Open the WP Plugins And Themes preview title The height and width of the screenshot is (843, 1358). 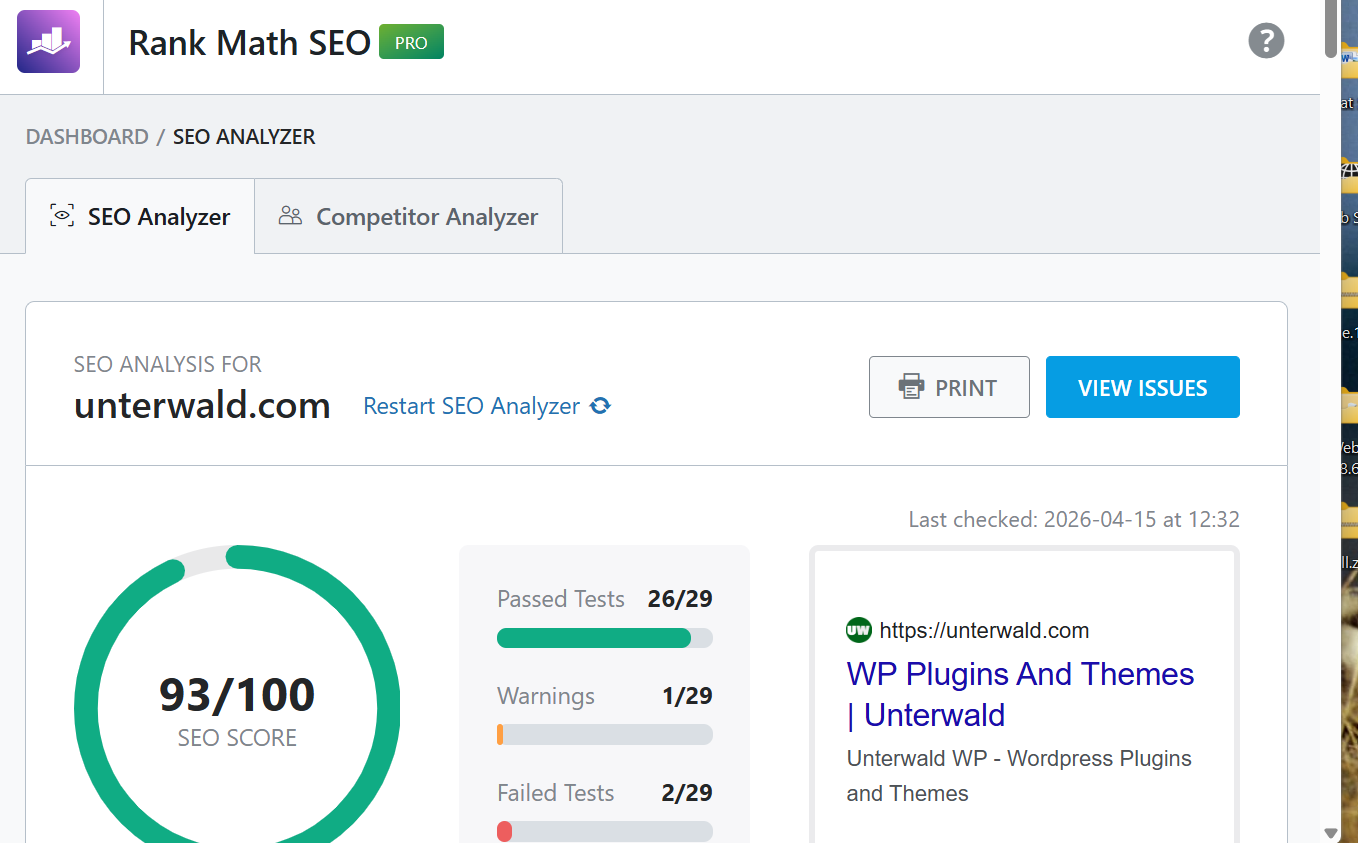1020,694
